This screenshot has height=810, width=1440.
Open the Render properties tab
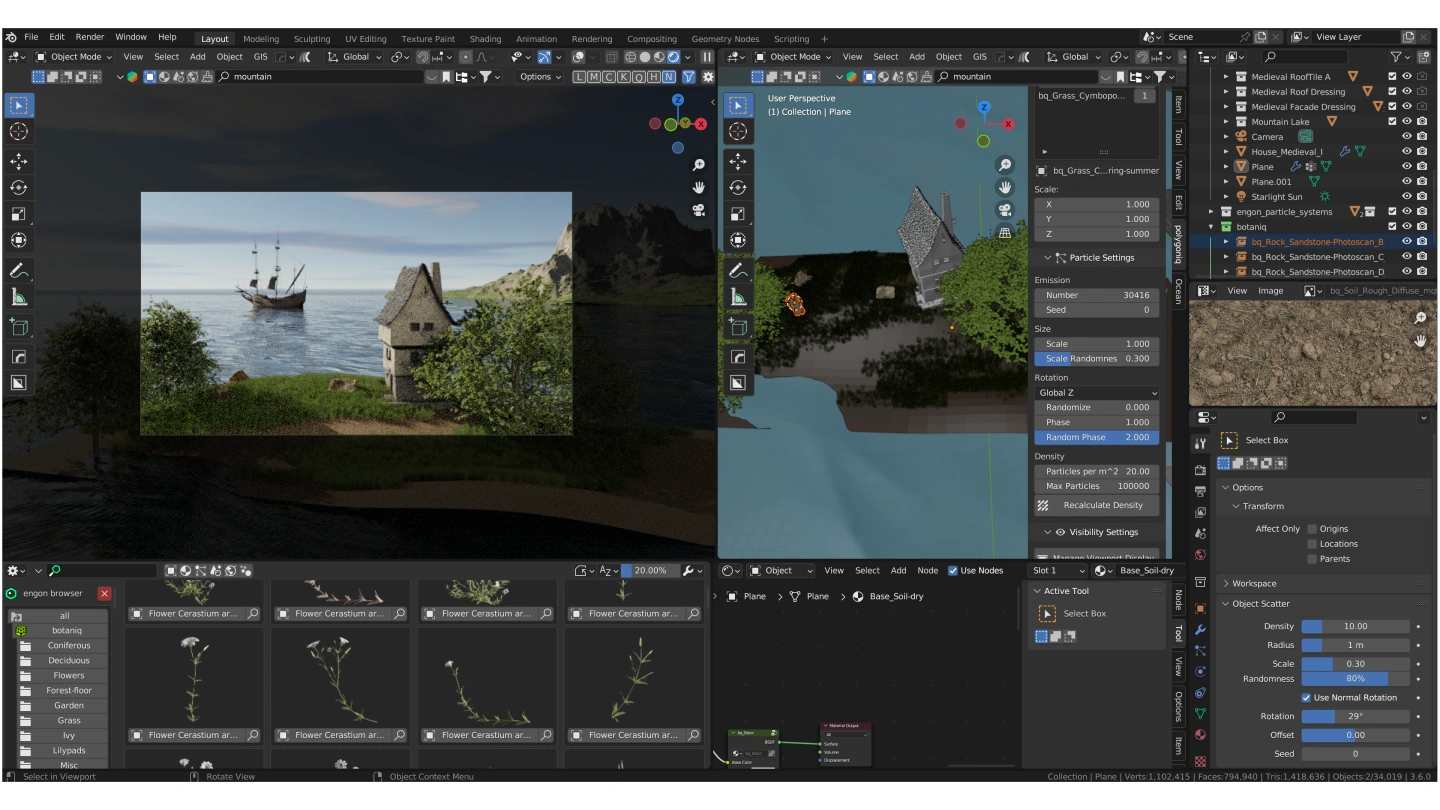pyautogui.click(x=1201, y=469)
